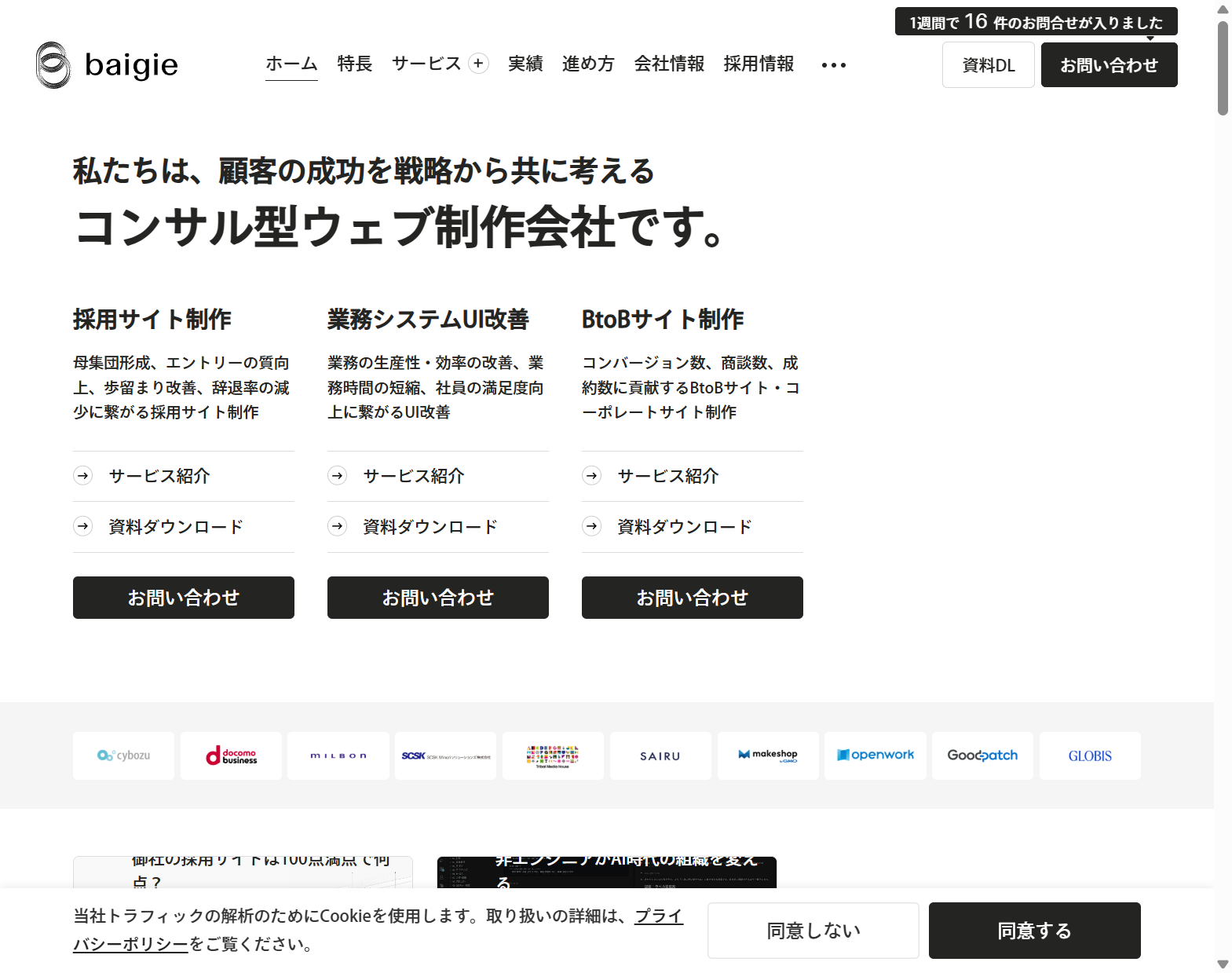Click the 採用サイト制作 heading

[152, 320]
